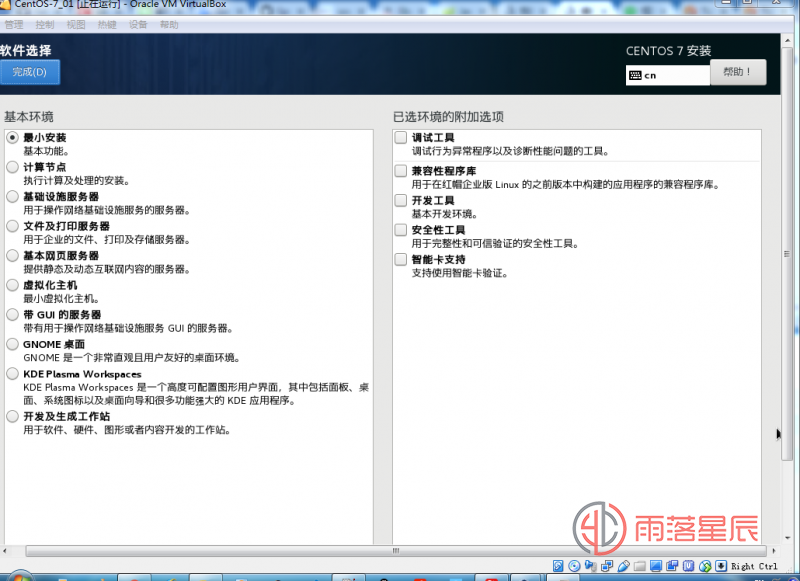Enable the 调试工具 add-on checkbox
The image size is (800, 581).
[401, 138]
